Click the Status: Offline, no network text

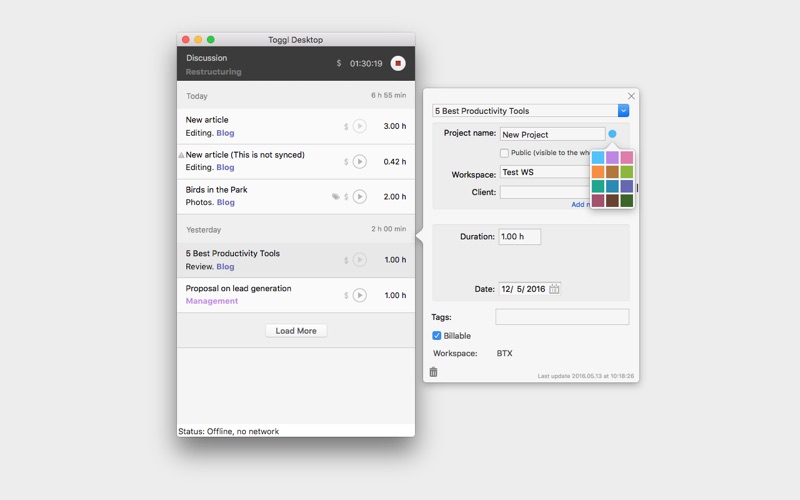click(229, 431)
